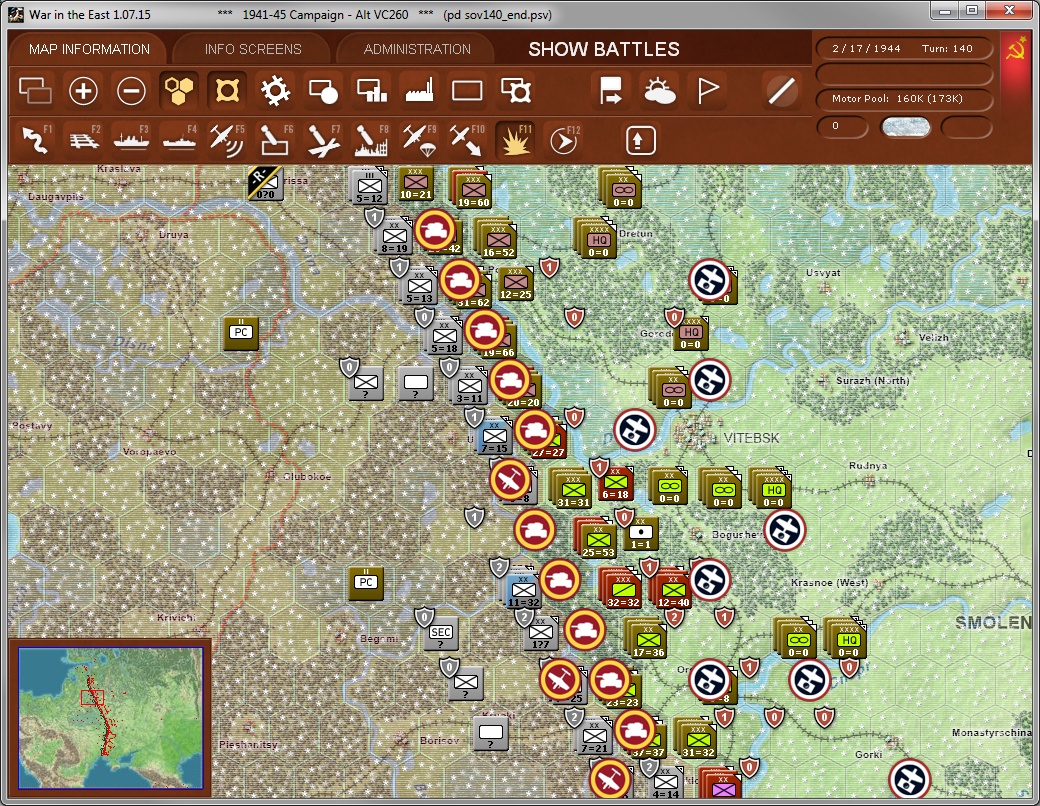Select the 19=60 red counter stack
Image resolution: width=1040 pixels, height=806 pixels.
point(472,188)
